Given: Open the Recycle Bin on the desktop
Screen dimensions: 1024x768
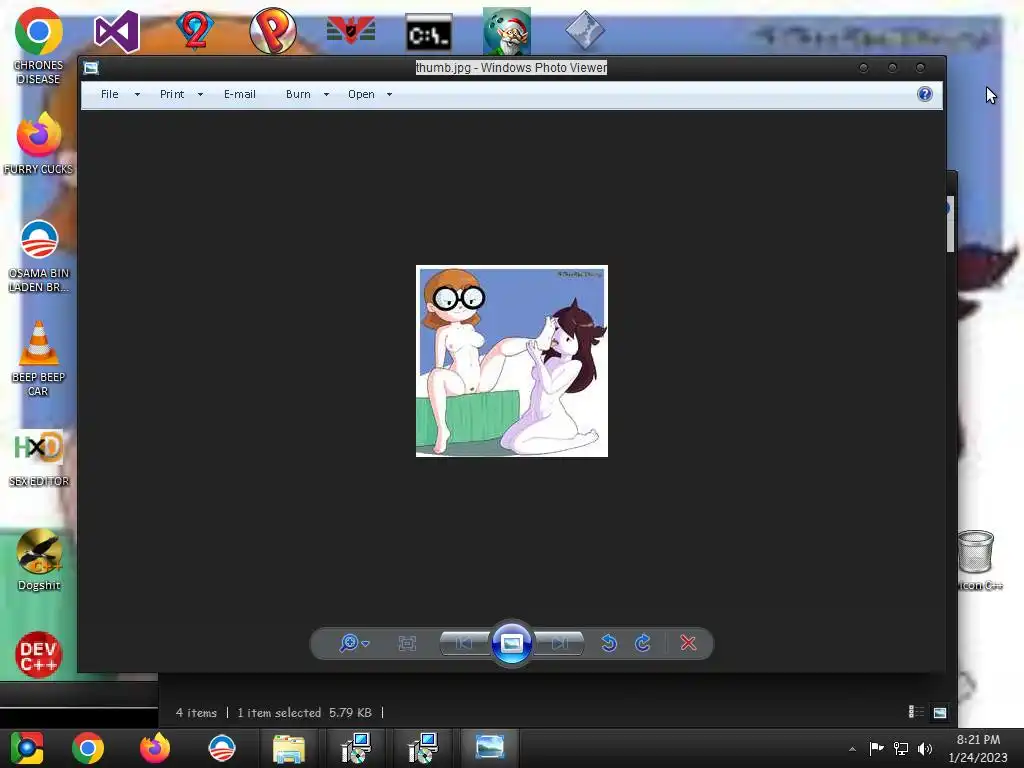Looking at the screenshot, I should click(x=976, y=560).
